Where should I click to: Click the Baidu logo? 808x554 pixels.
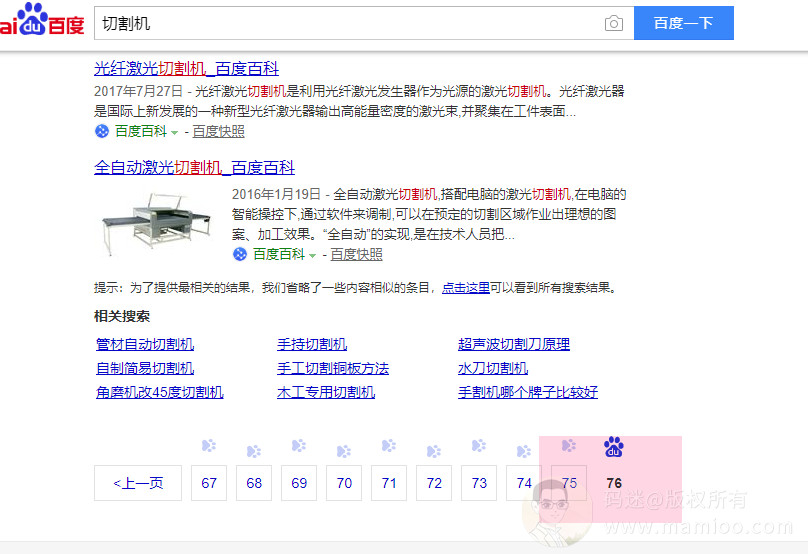pos(42,20)
